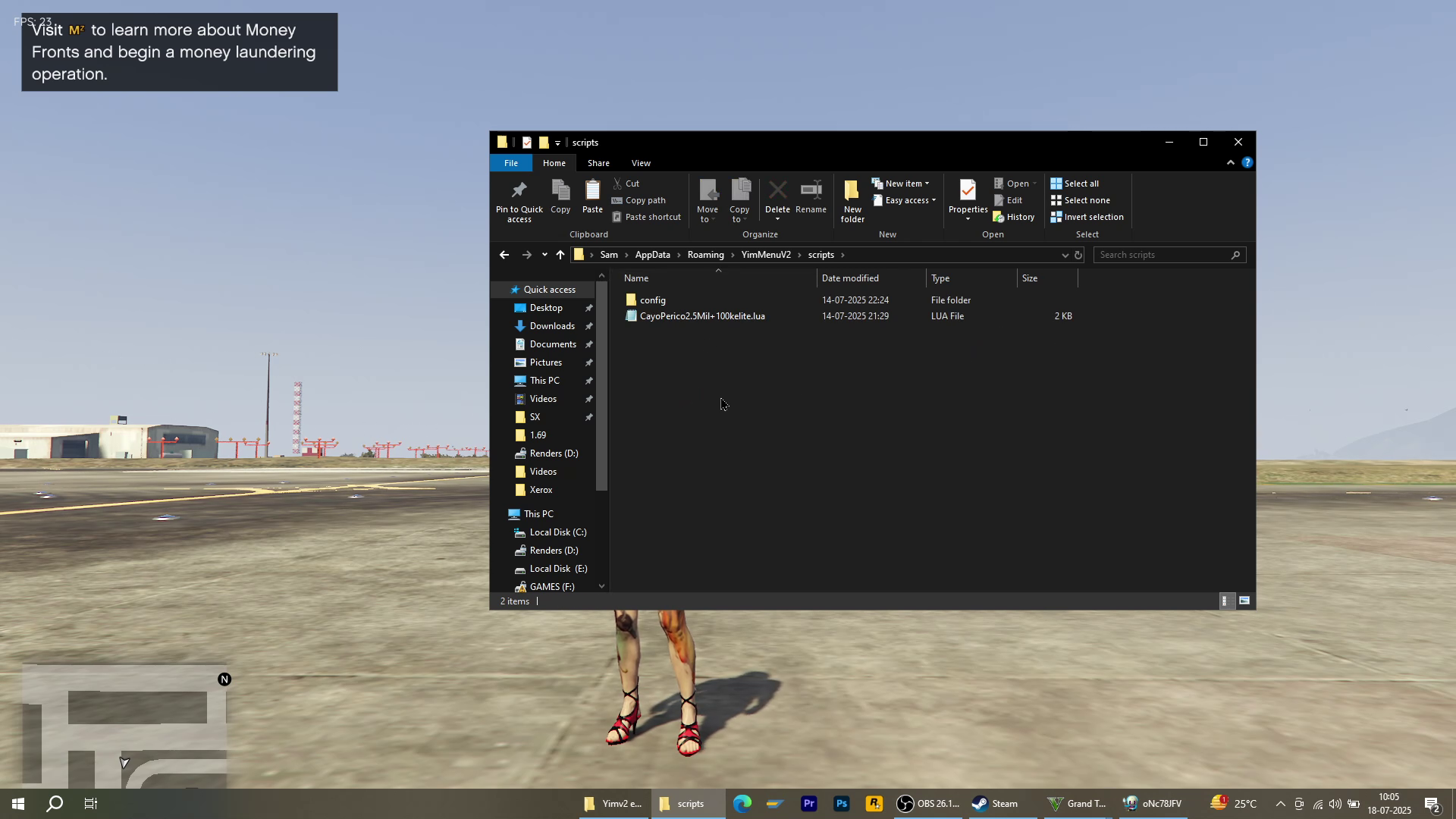Open the address bar history dropdown
Viewport: 1456px width, 819px height.
[x=1065, y=255]
